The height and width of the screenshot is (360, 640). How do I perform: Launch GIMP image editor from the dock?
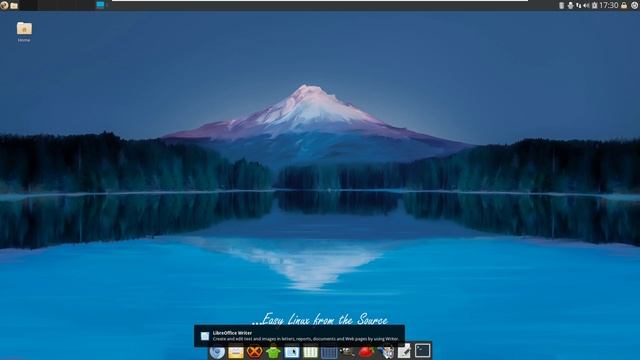point(347,352)
